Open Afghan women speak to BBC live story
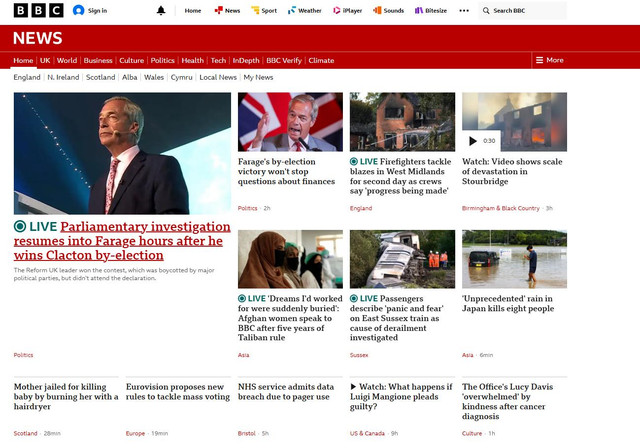The image size is (640, 448). click(290, 318)
